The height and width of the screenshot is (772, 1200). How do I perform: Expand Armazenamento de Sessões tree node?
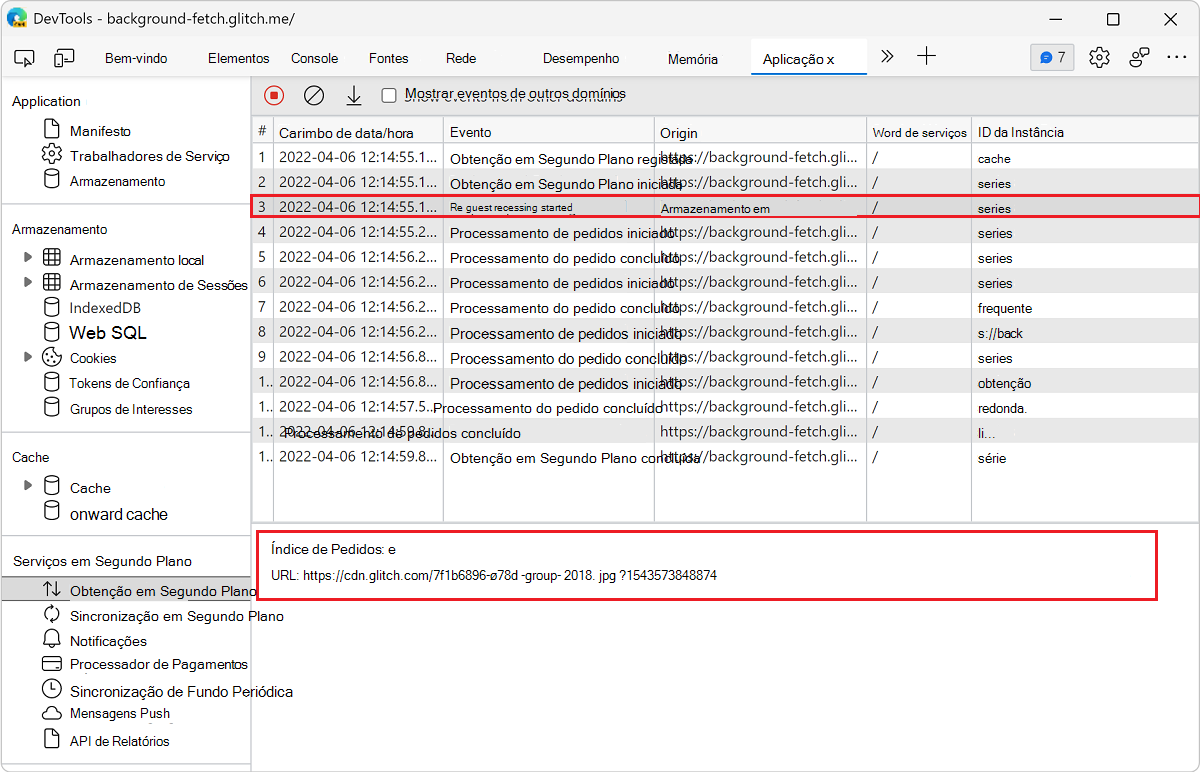28,283
